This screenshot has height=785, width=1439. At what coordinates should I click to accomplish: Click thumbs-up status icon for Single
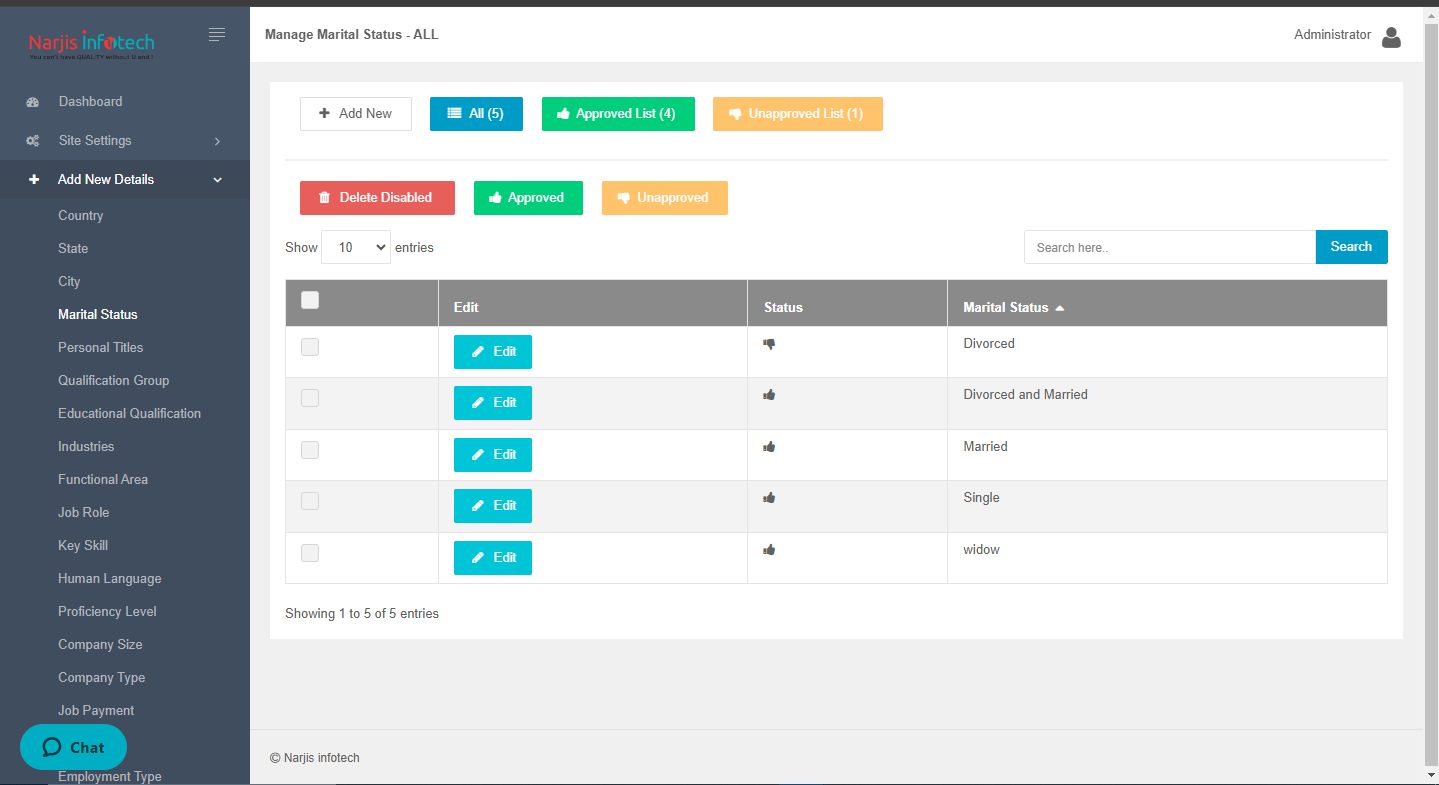pyautogui.click(x=769, y=498)
